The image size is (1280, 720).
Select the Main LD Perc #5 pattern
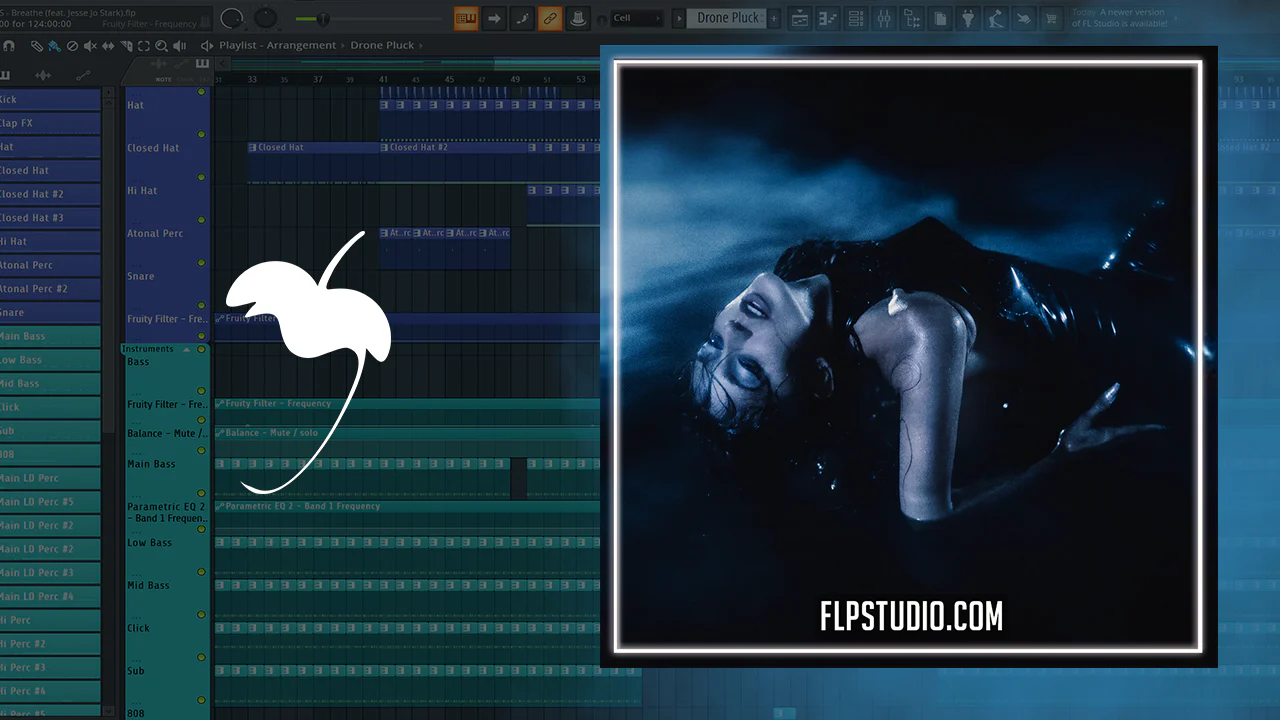coord(50,502)
